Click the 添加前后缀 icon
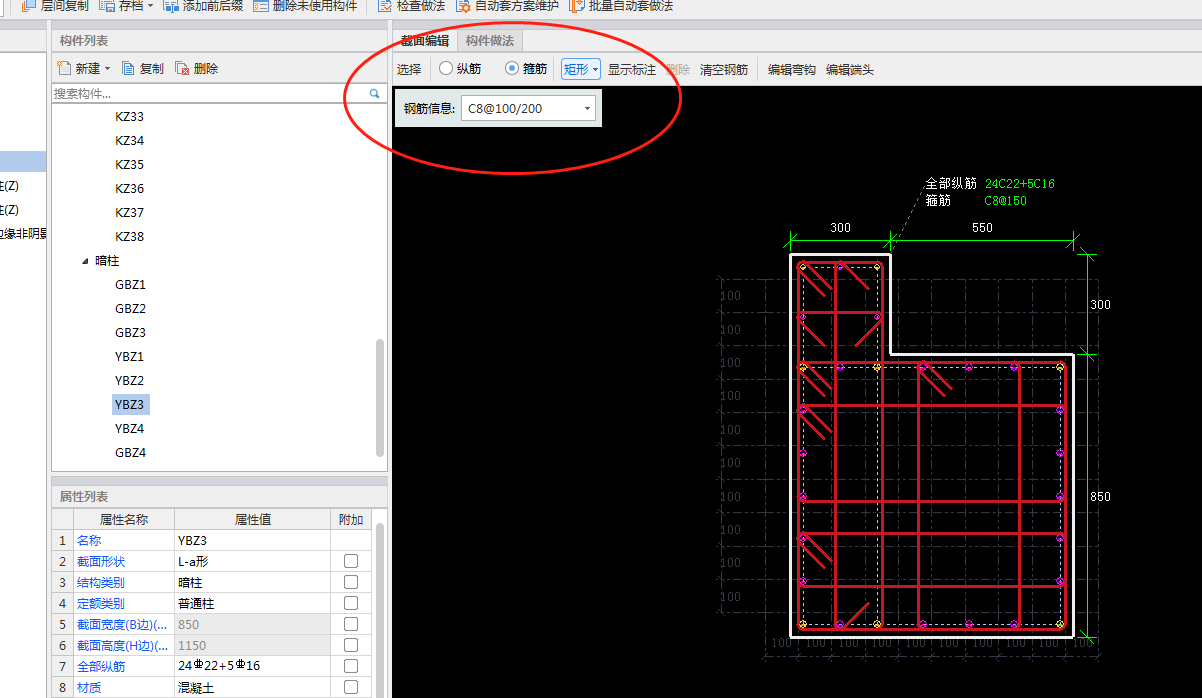The width and height of the screenshot is (1202, 698). point(171,6)
